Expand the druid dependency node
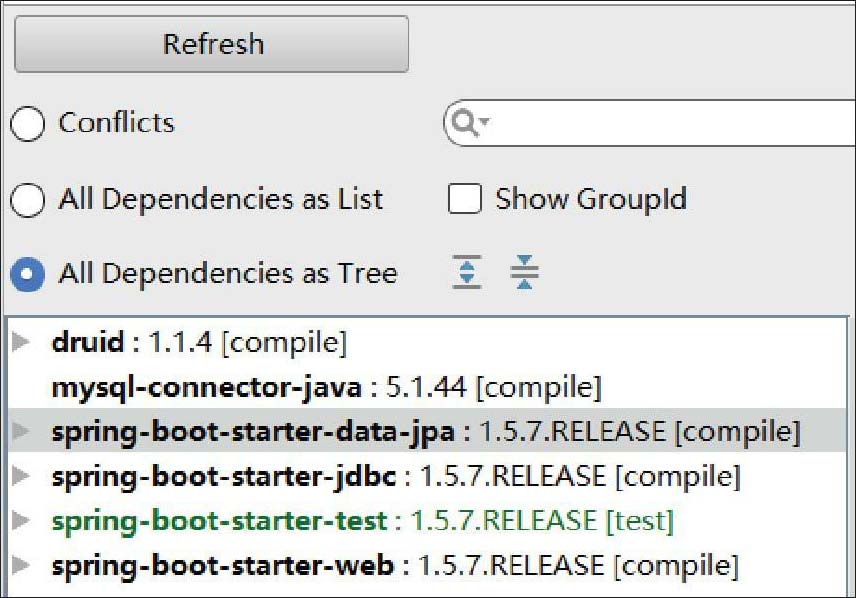Image resolution: width=856 pixels, height=598 pixels. (20, 343)
